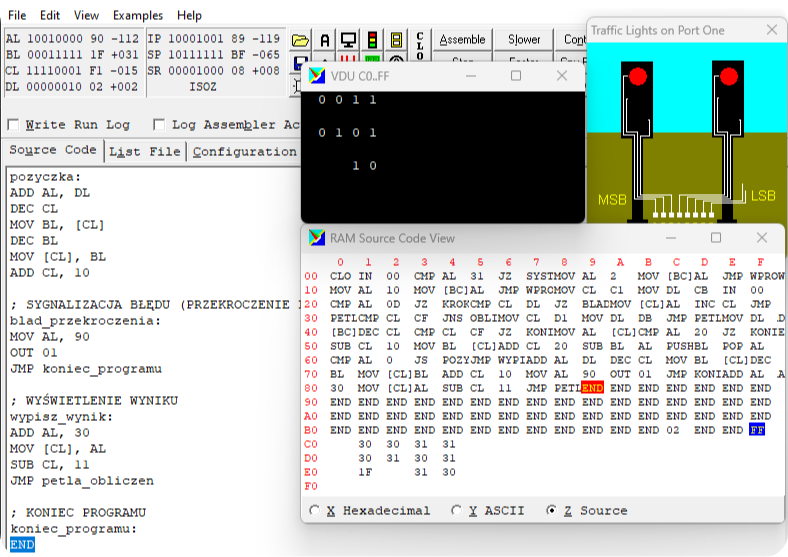Viewport: 788px width, 557px height.
Task: Select the ASCII radio button
Action: (x=458, y=511)
